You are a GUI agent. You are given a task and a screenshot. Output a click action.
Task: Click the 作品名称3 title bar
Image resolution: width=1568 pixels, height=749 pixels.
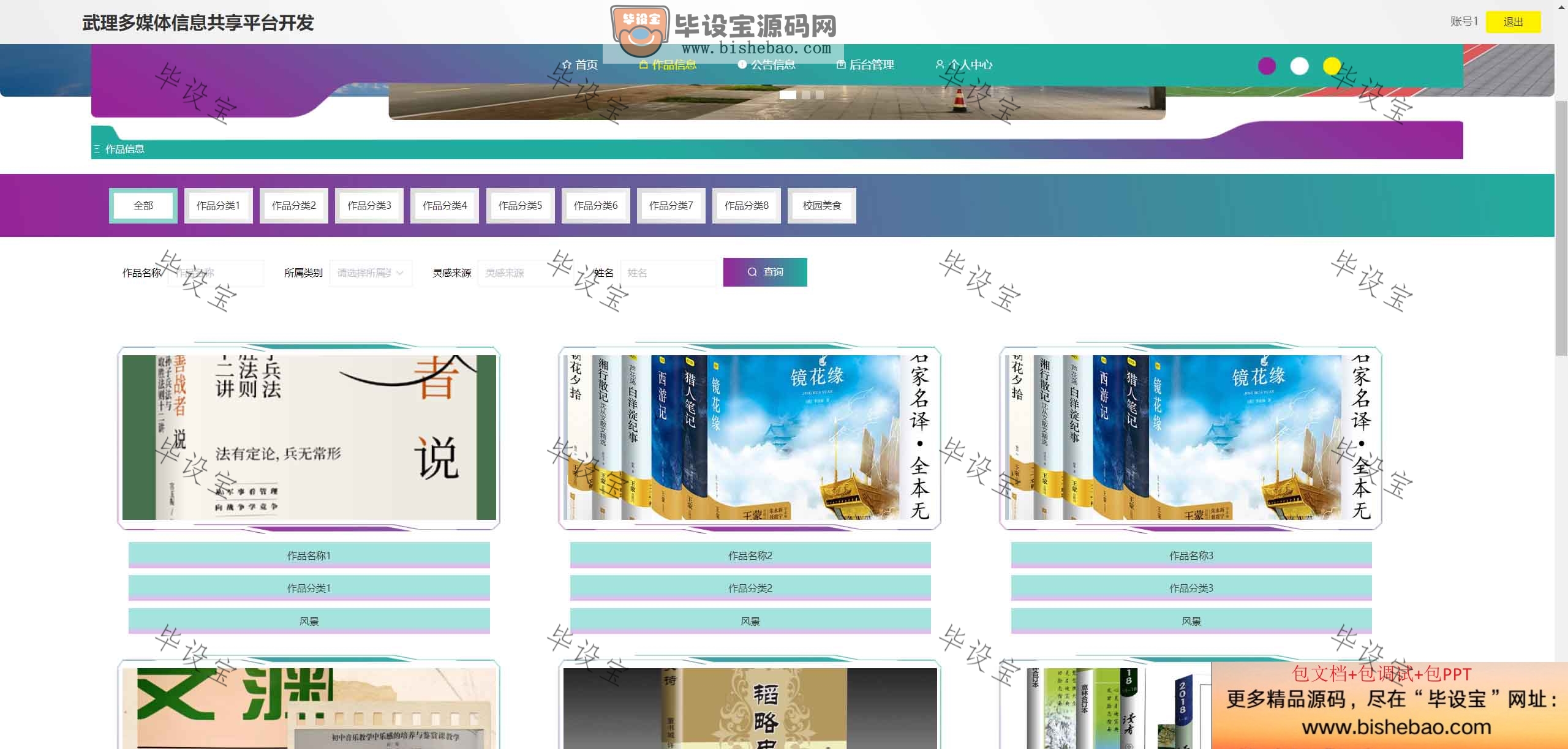(1191, 555)
